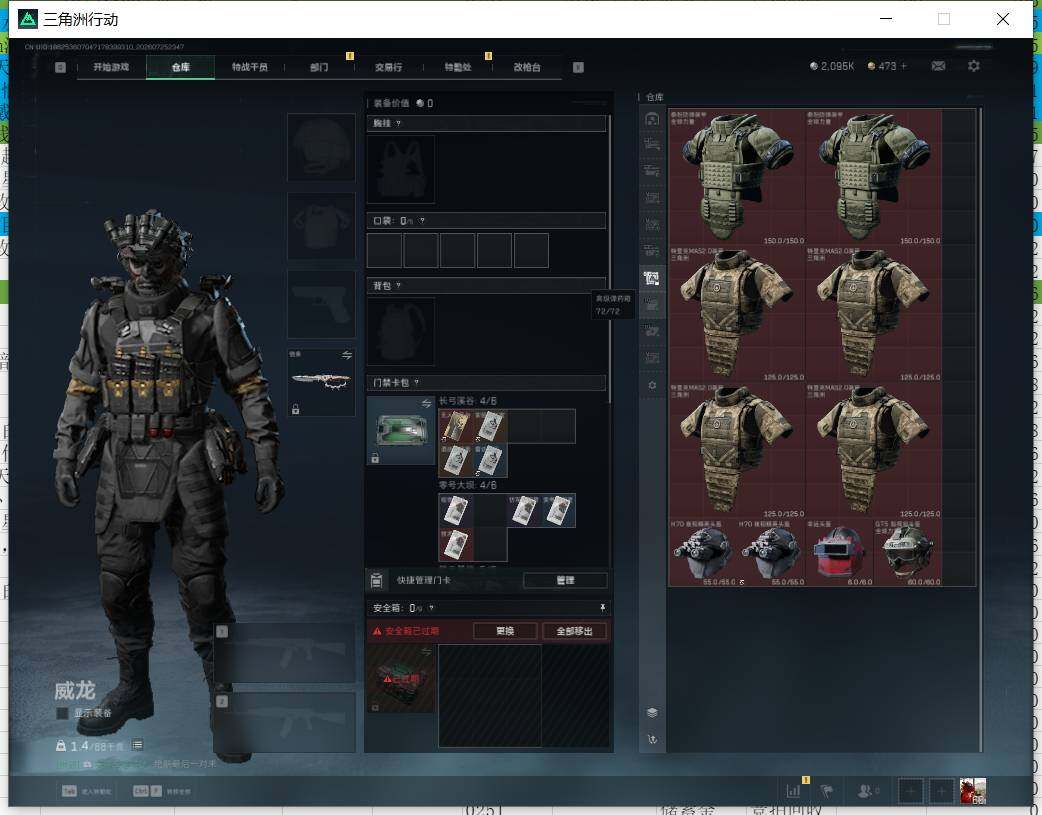The image size is (1042, 815).
Task: Select the top warehouse category filter icon
Action: click(652, 119)
